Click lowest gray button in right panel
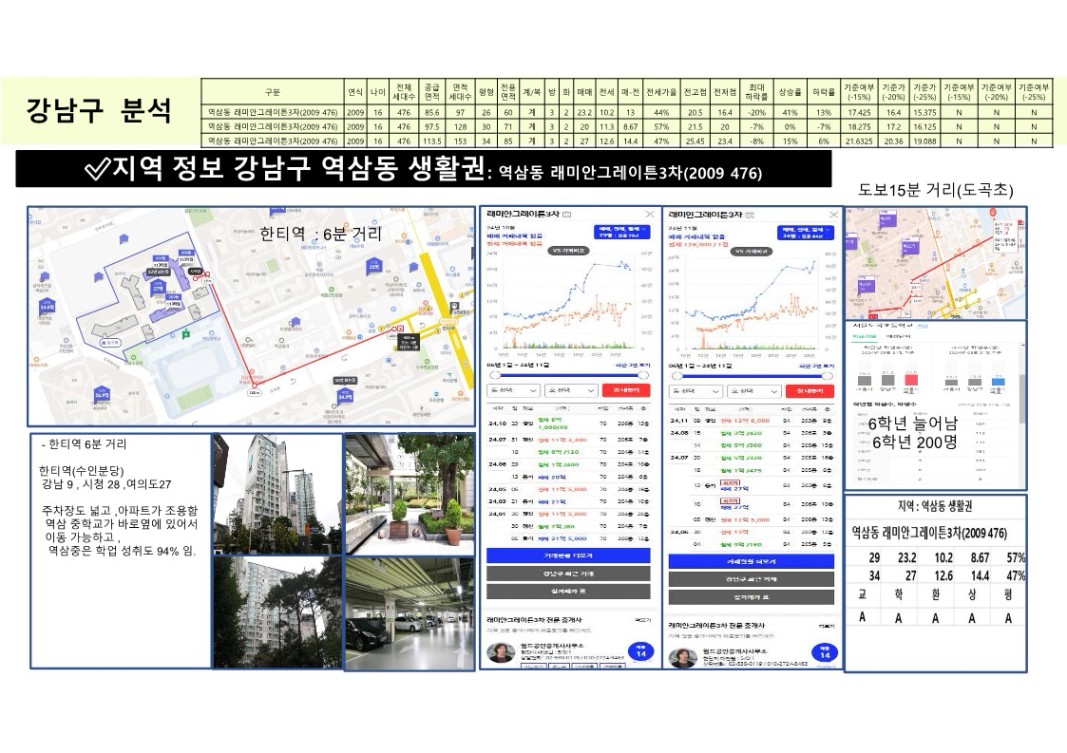This screenshot has width=1067, height=753. point(751,597)
